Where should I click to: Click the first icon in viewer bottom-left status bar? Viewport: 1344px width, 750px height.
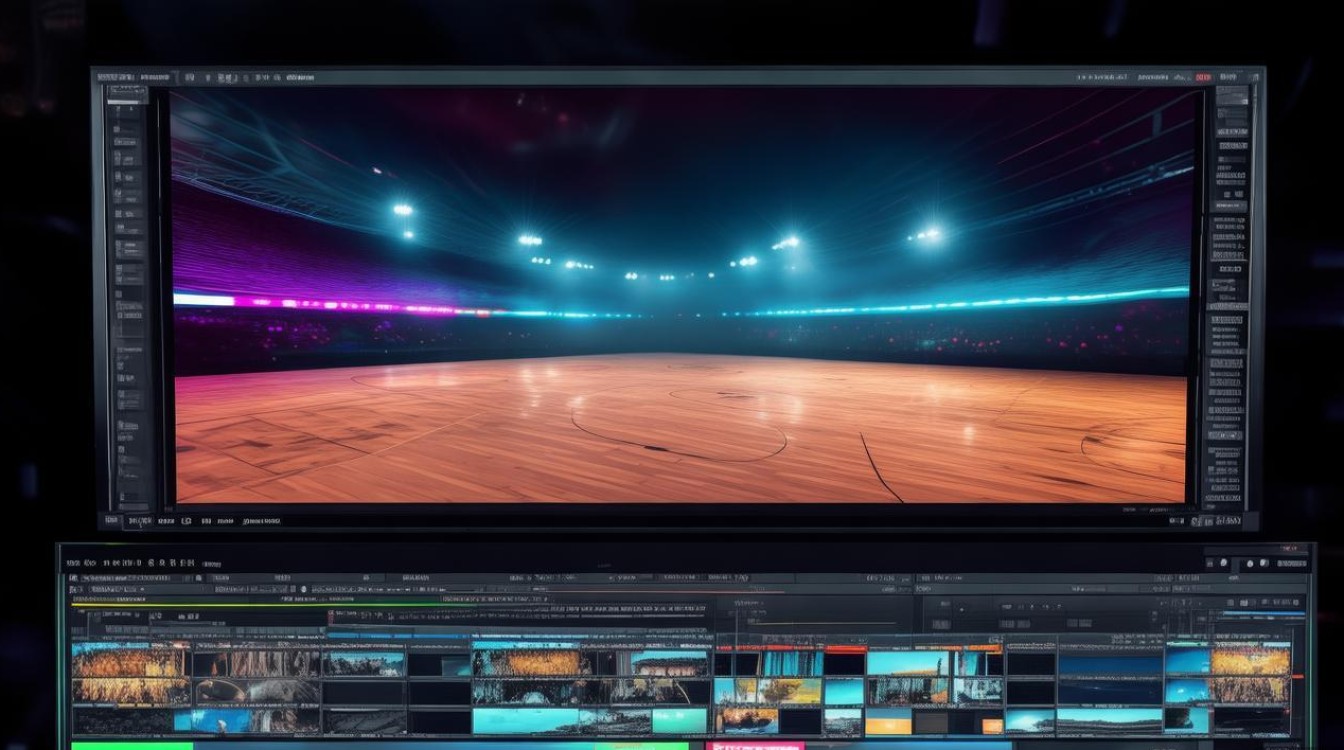click(x=111, y=521)
